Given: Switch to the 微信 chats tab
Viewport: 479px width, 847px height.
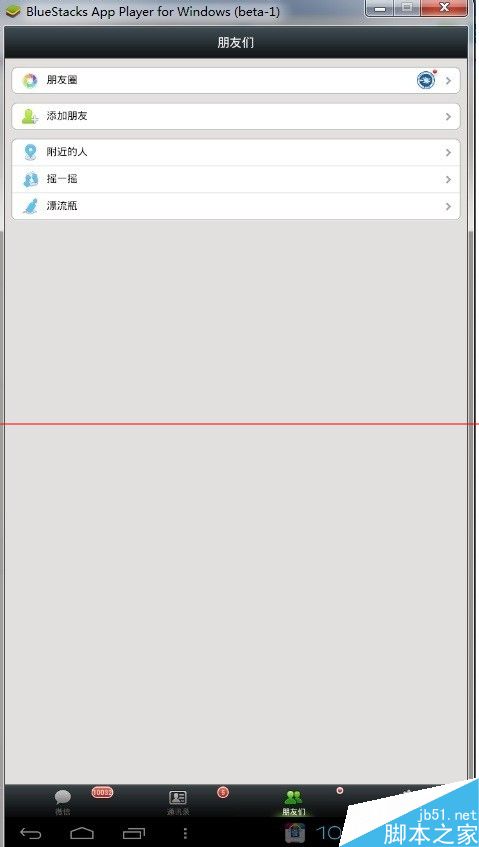Looking at the screenshot, I should (x=63, y=802).
